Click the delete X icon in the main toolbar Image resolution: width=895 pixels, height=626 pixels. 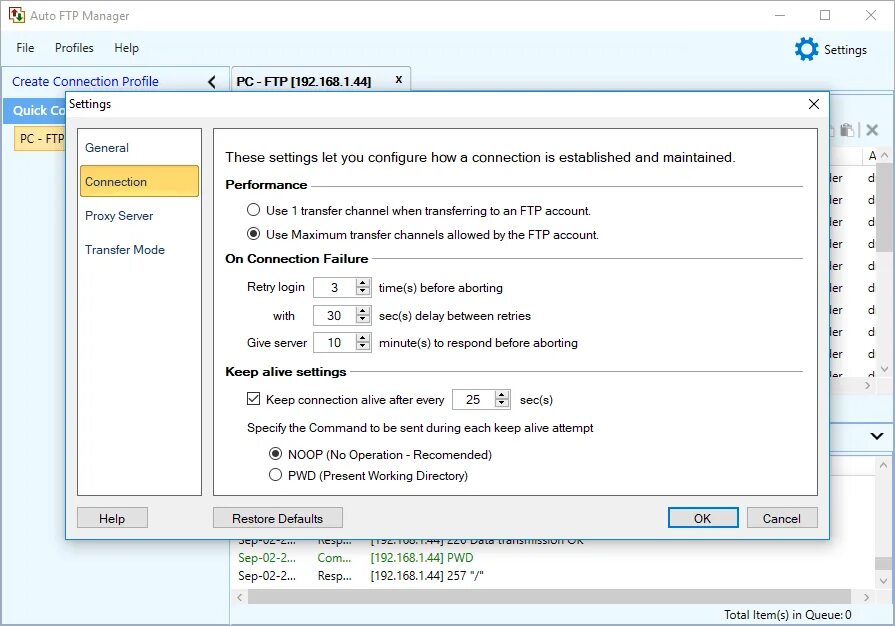tap(872, 130)
